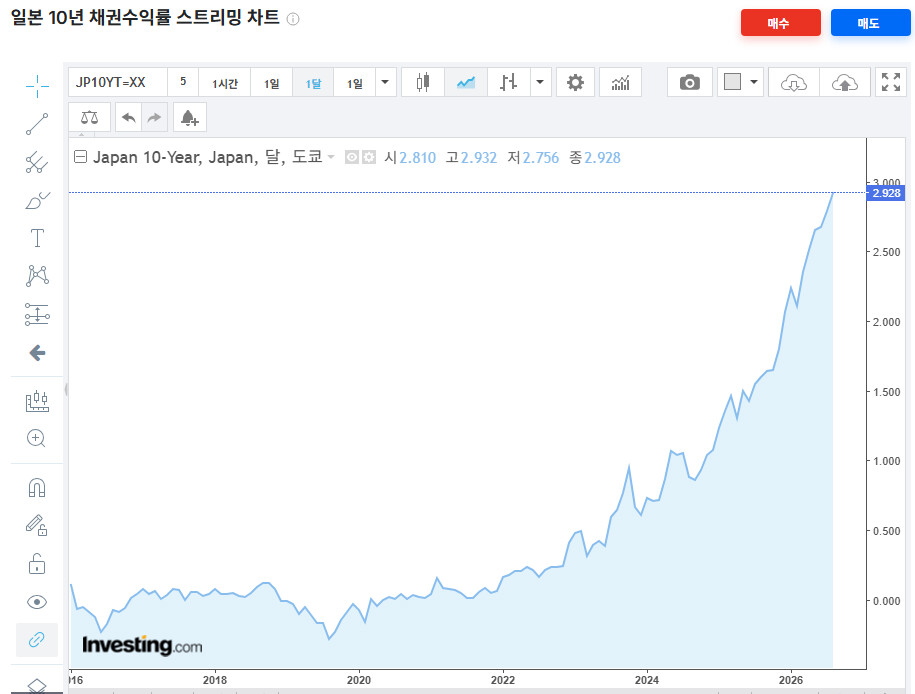Viewport: 915px width, 694px height.
Task: Click the JP10YT=XX symbol field
Action: 118,82
